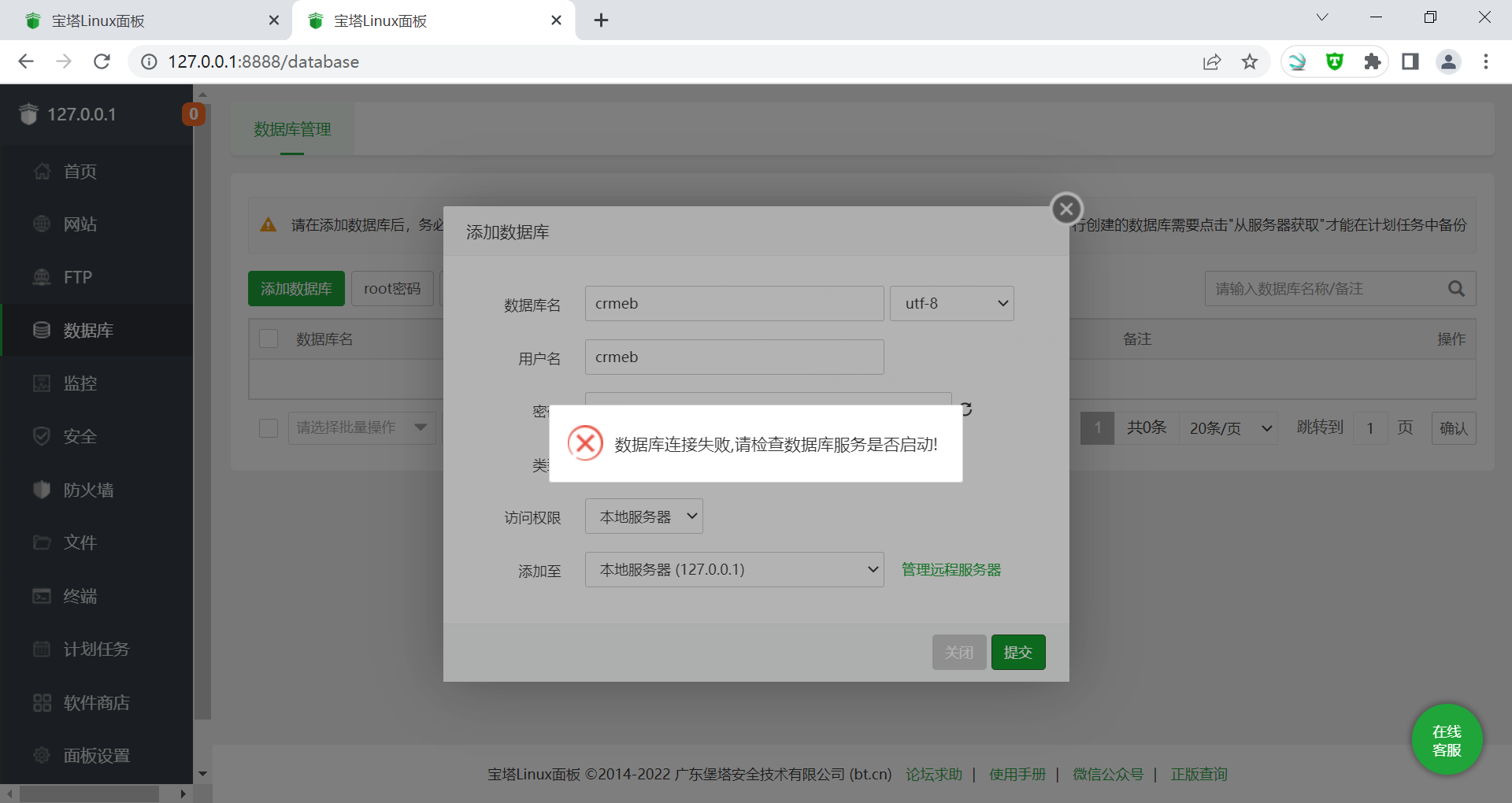
Task: Focus the 用户名 input field
Action: click(734, 357)
